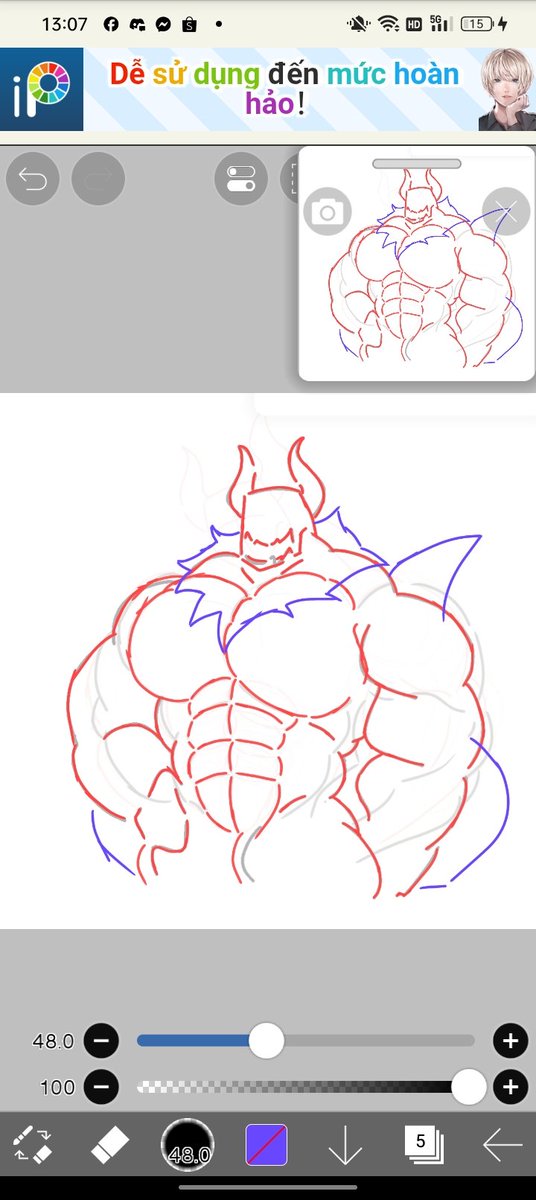Image resolution: width=536 pixels, height=1200 pixels.
Task: Tap the down arrow to hide toolbar
Action: (345, 1146)
